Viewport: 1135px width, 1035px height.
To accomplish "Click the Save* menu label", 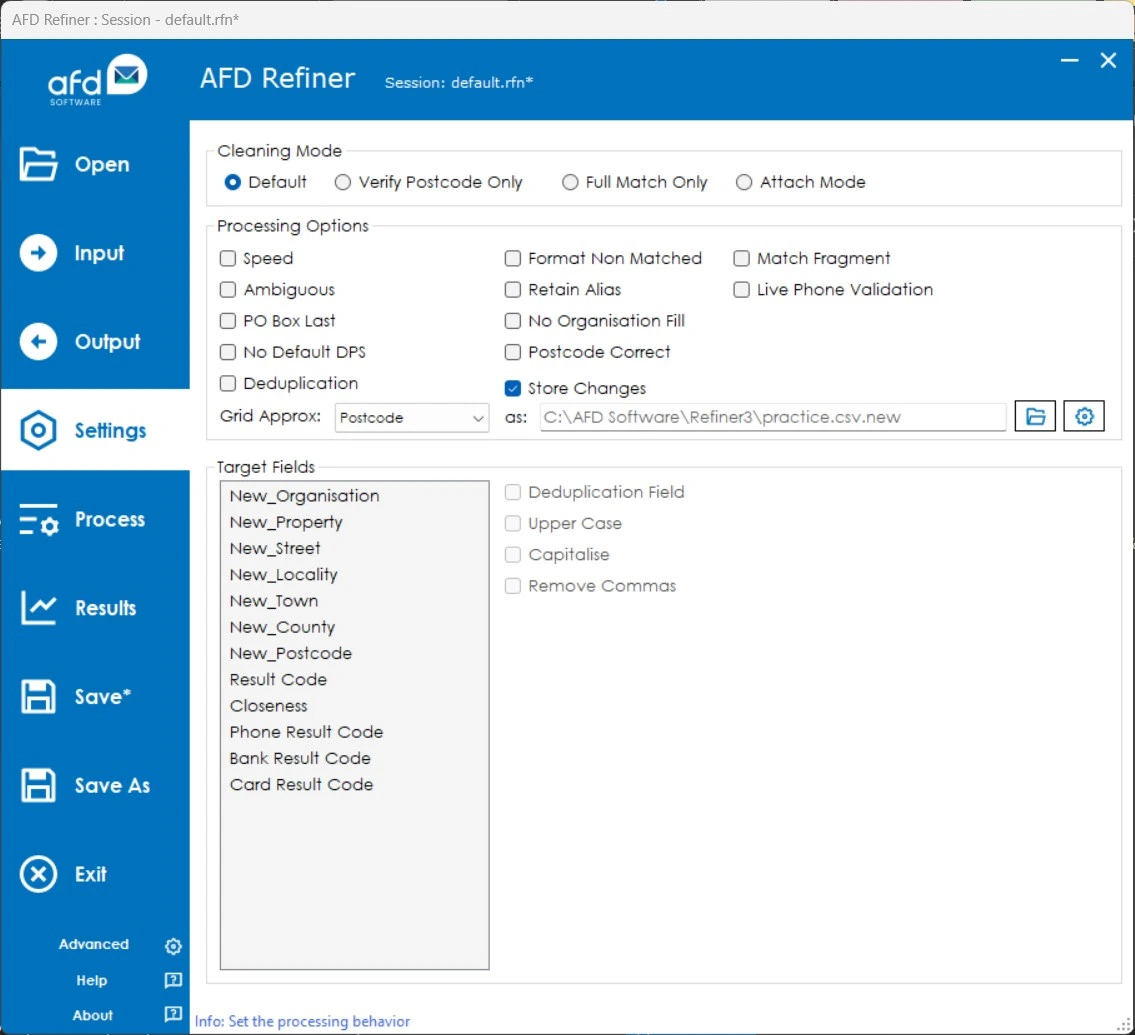I will pos(103,697).
